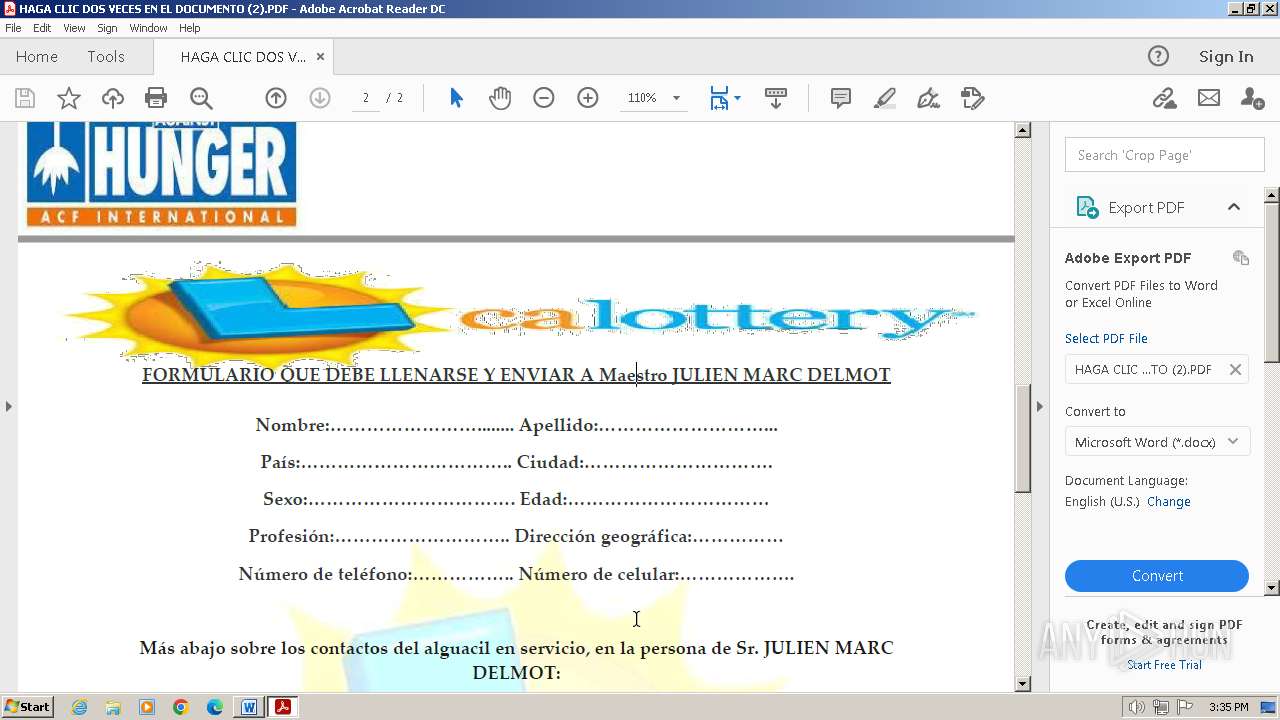Collapse the right tools pane arrow
The width and height of the screenshot is (1280, 720).
(1040, 406)
